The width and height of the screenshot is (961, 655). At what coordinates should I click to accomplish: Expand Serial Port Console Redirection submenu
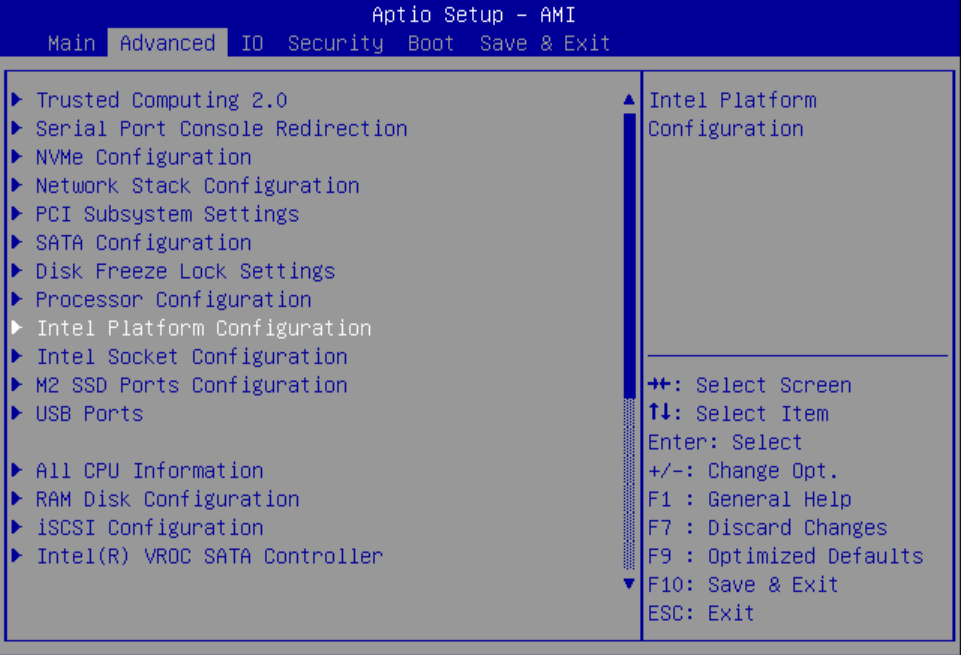point(221,129)
